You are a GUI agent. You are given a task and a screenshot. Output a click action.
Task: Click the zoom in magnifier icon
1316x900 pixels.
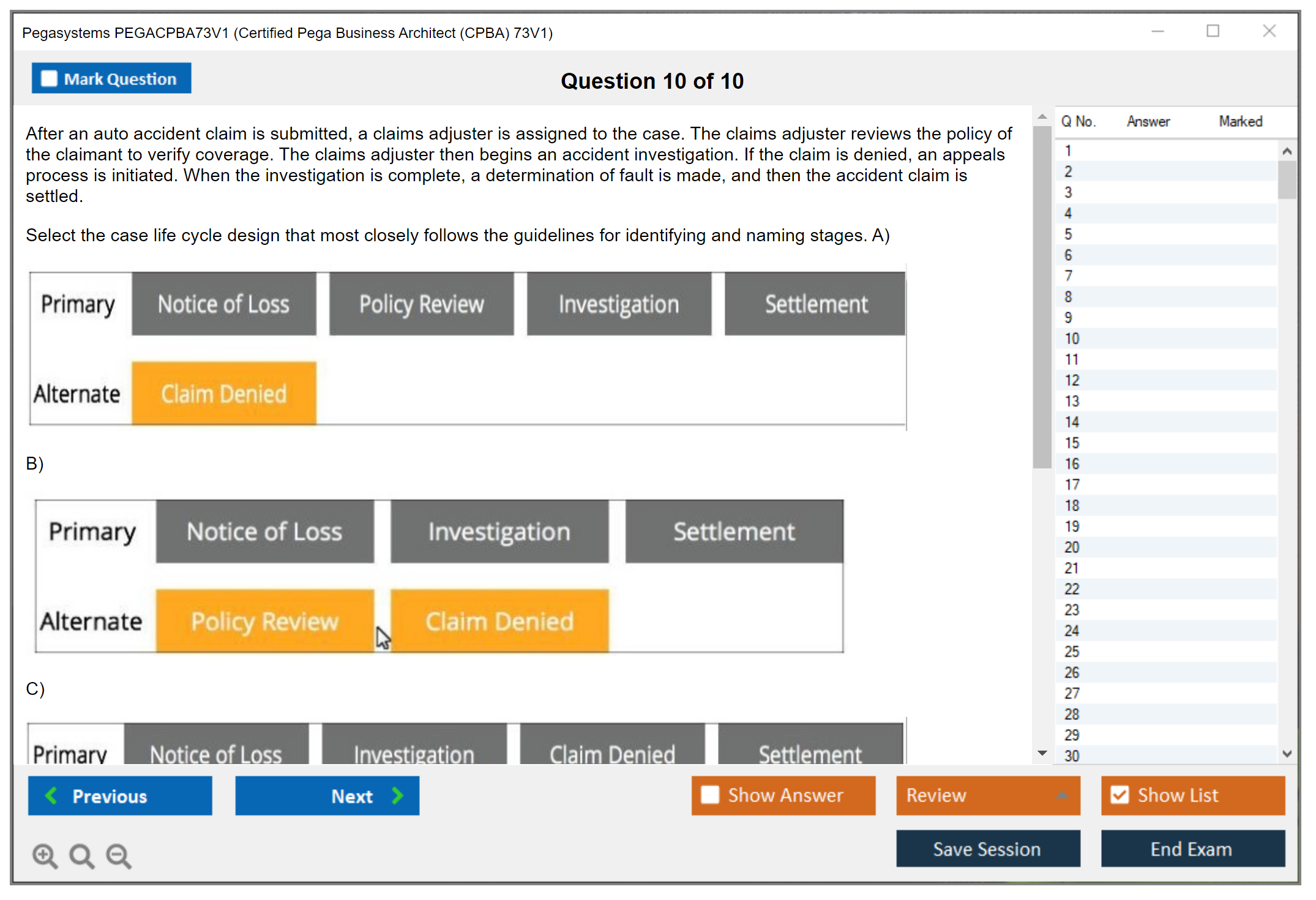pos(45,855)
